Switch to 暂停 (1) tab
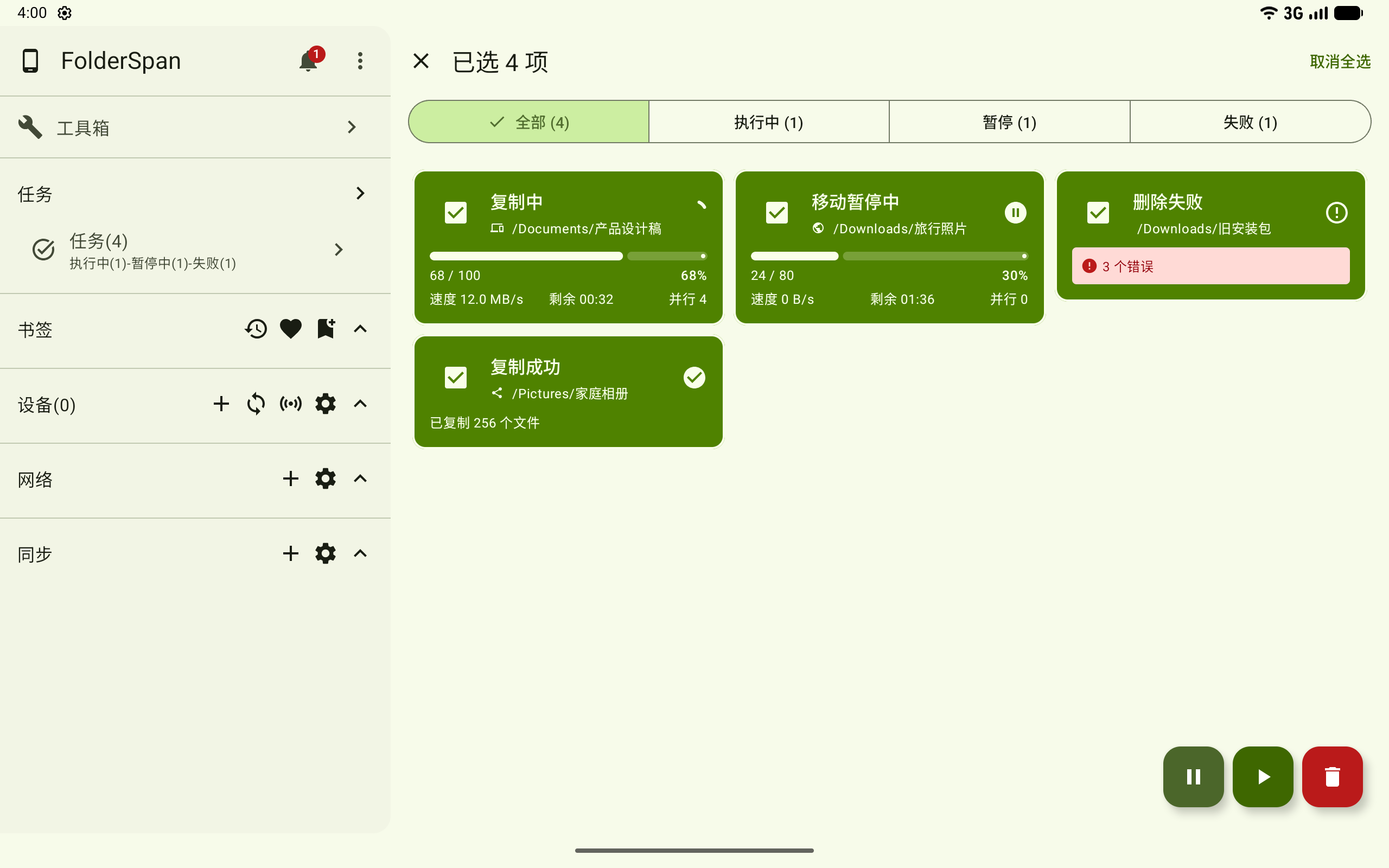1389x868 pixels. coord(1010,122)
